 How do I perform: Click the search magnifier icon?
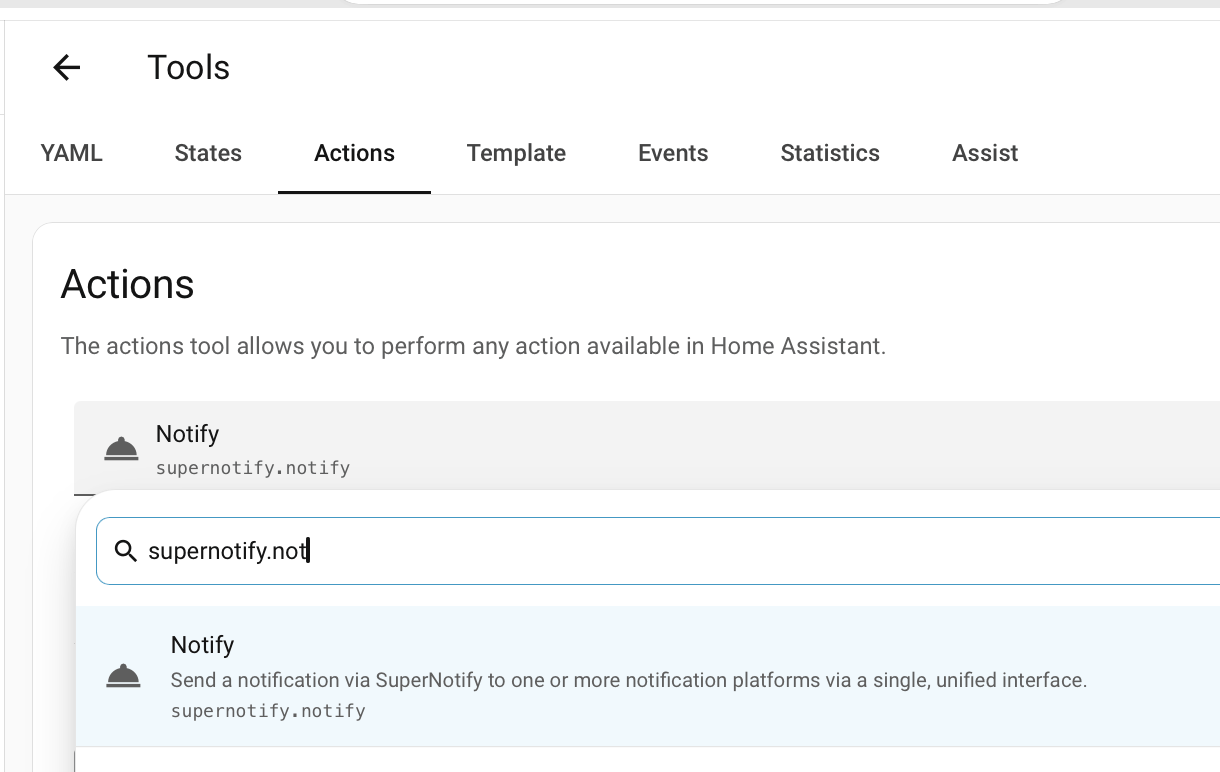point(125,551)
